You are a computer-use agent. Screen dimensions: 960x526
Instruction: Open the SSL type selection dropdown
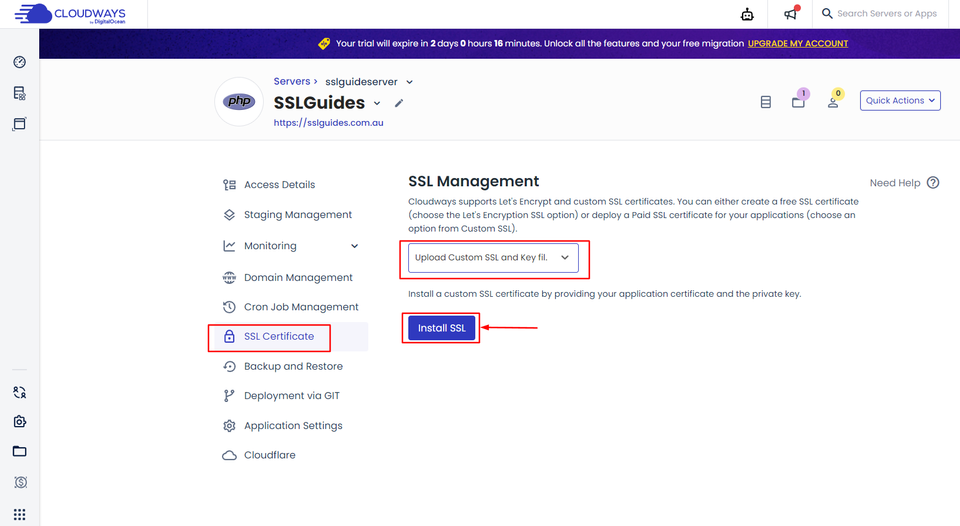pyautogui.click(x=493, y=257)
